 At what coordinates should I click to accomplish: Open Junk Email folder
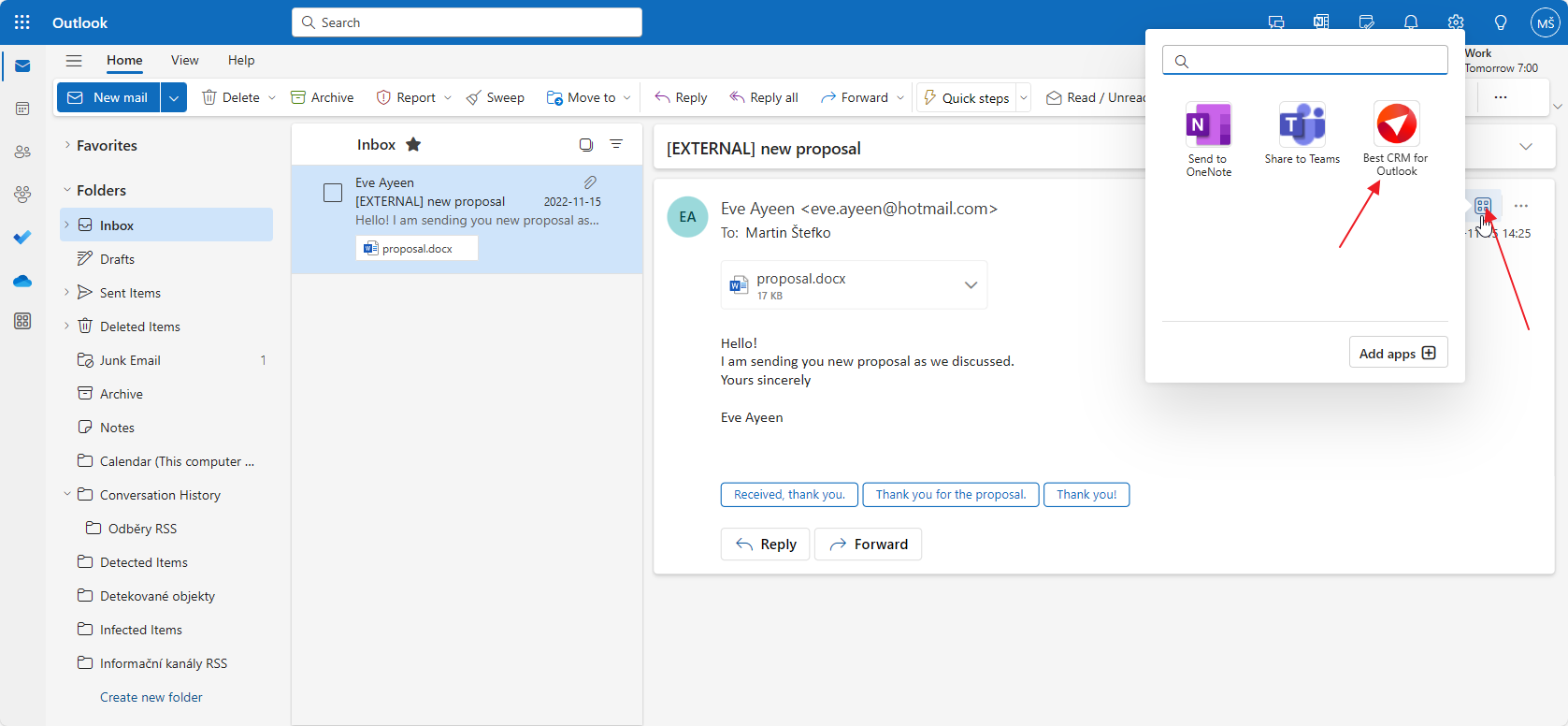(x=166, y=360)
